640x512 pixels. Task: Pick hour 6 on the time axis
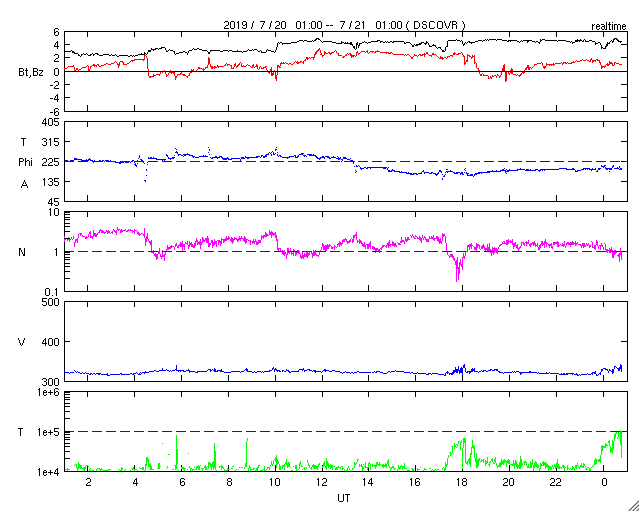click(182, 482)
